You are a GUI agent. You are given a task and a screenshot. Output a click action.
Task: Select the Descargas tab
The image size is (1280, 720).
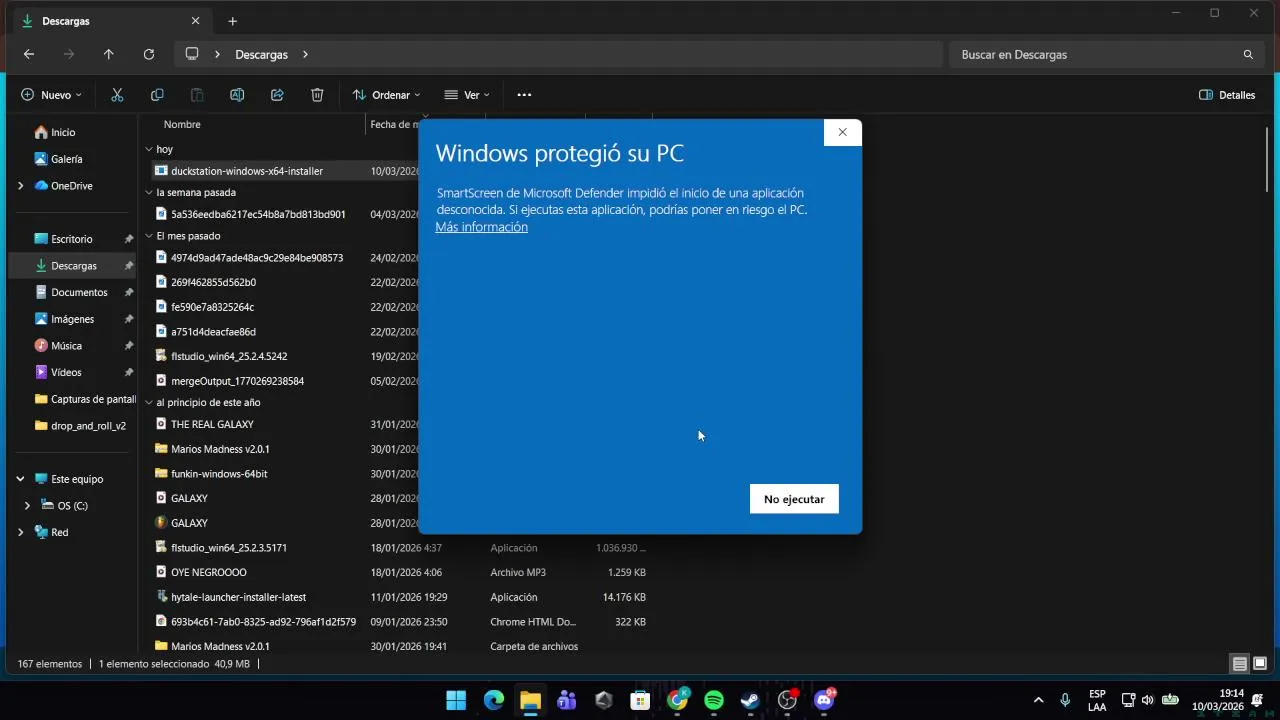click(110, 21)
